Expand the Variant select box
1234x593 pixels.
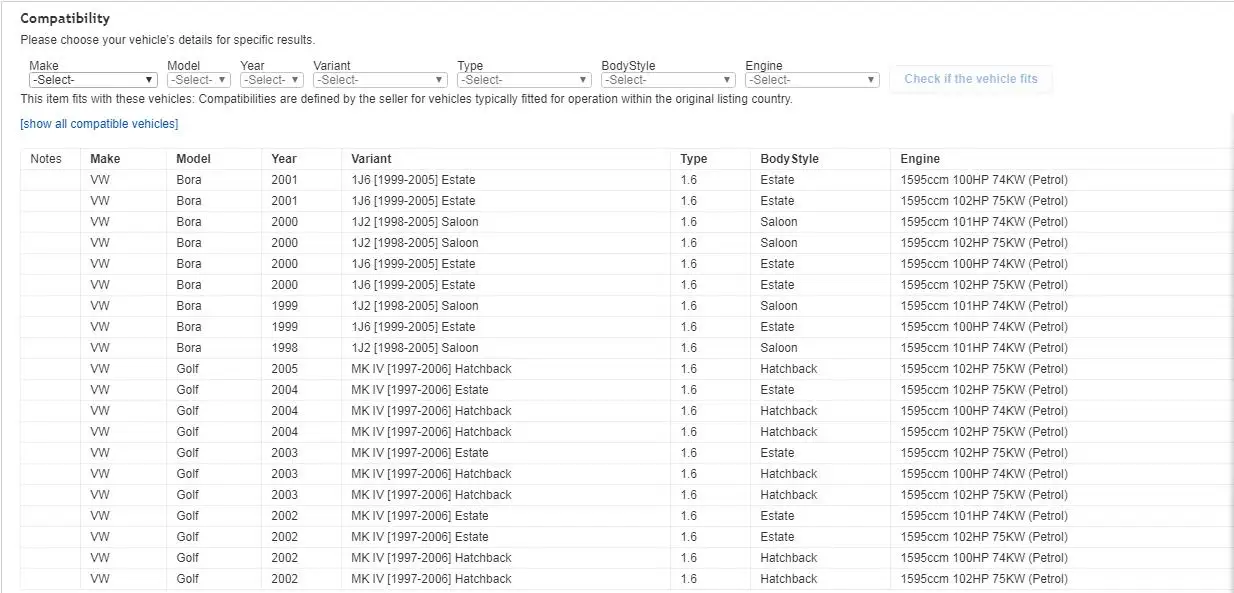pos(380,80)
